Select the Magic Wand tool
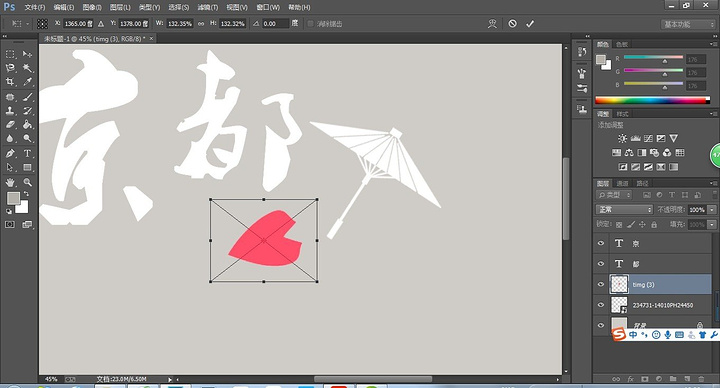This screenshot has height=388, width=720. tap(28, 68)
